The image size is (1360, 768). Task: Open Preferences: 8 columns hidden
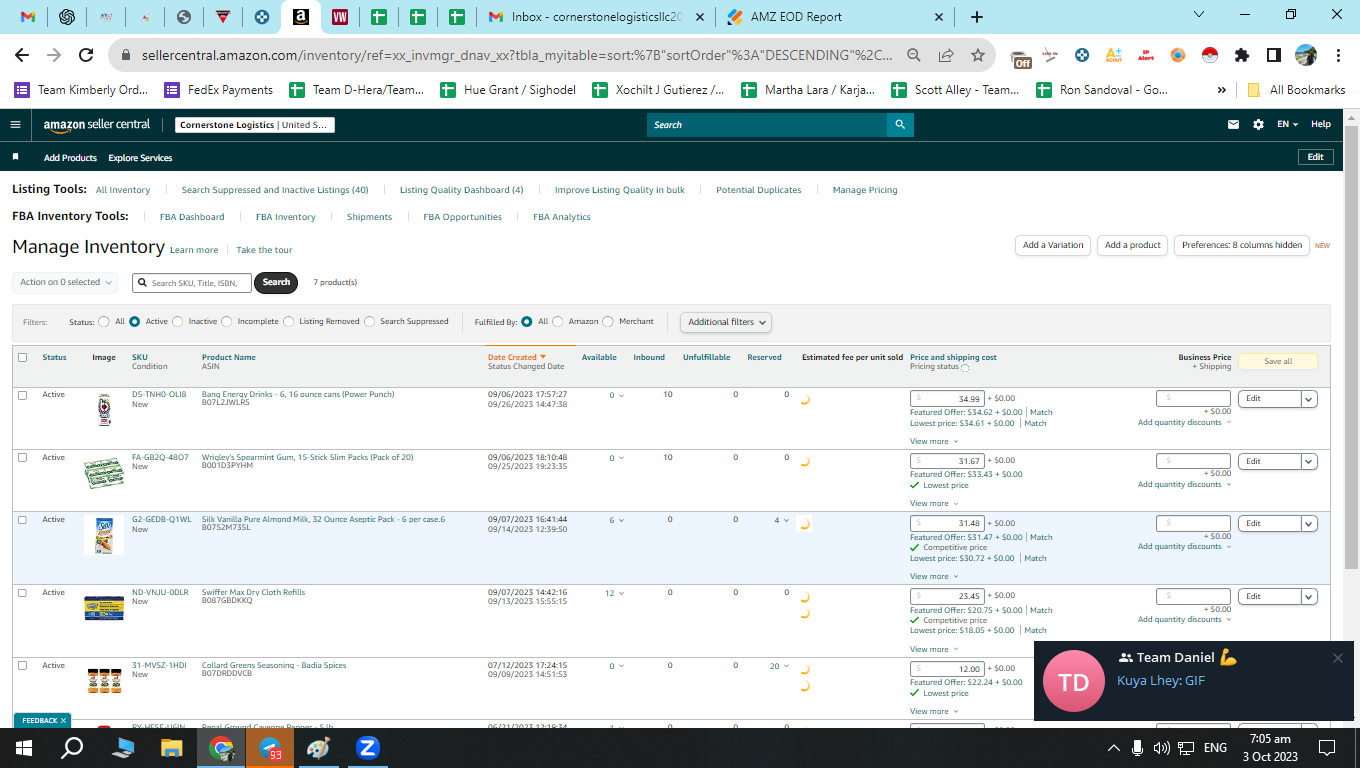(x=1242, y=245)
